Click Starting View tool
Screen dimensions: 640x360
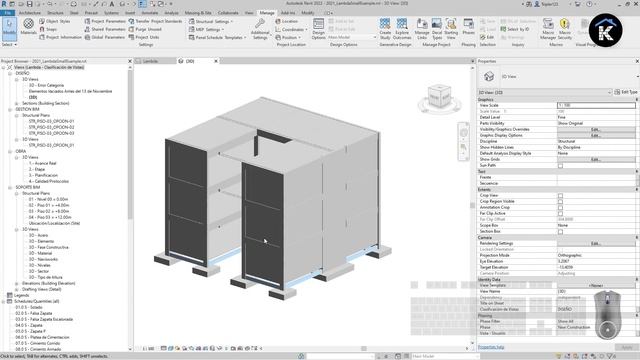[451, 29]
